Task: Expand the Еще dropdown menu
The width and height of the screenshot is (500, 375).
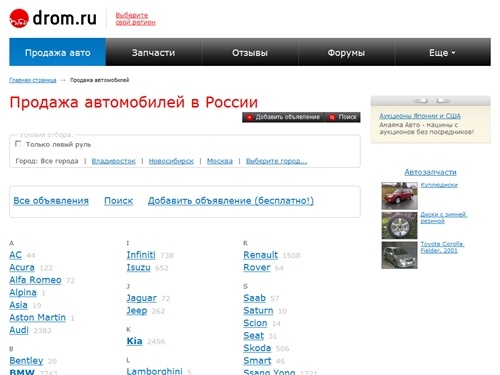Action: tap(442, 52)
